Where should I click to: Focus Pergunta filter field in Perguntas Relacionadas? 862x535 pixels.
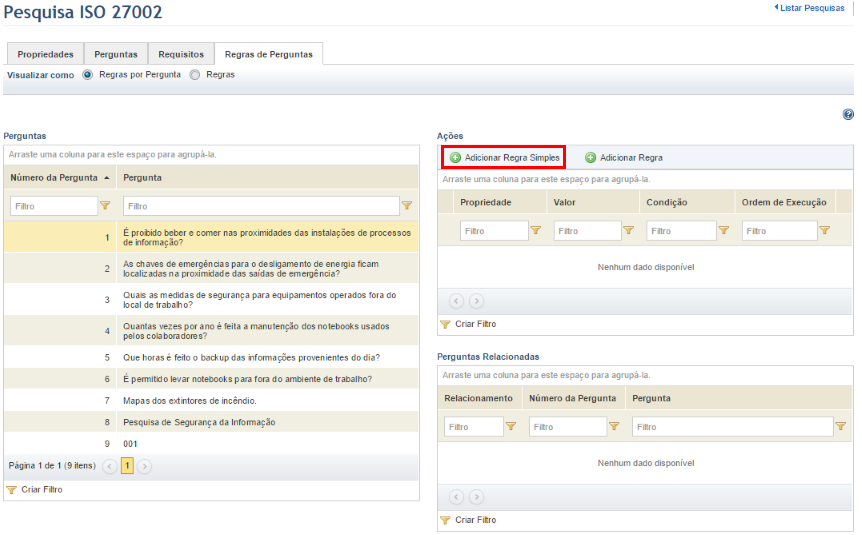732,427
